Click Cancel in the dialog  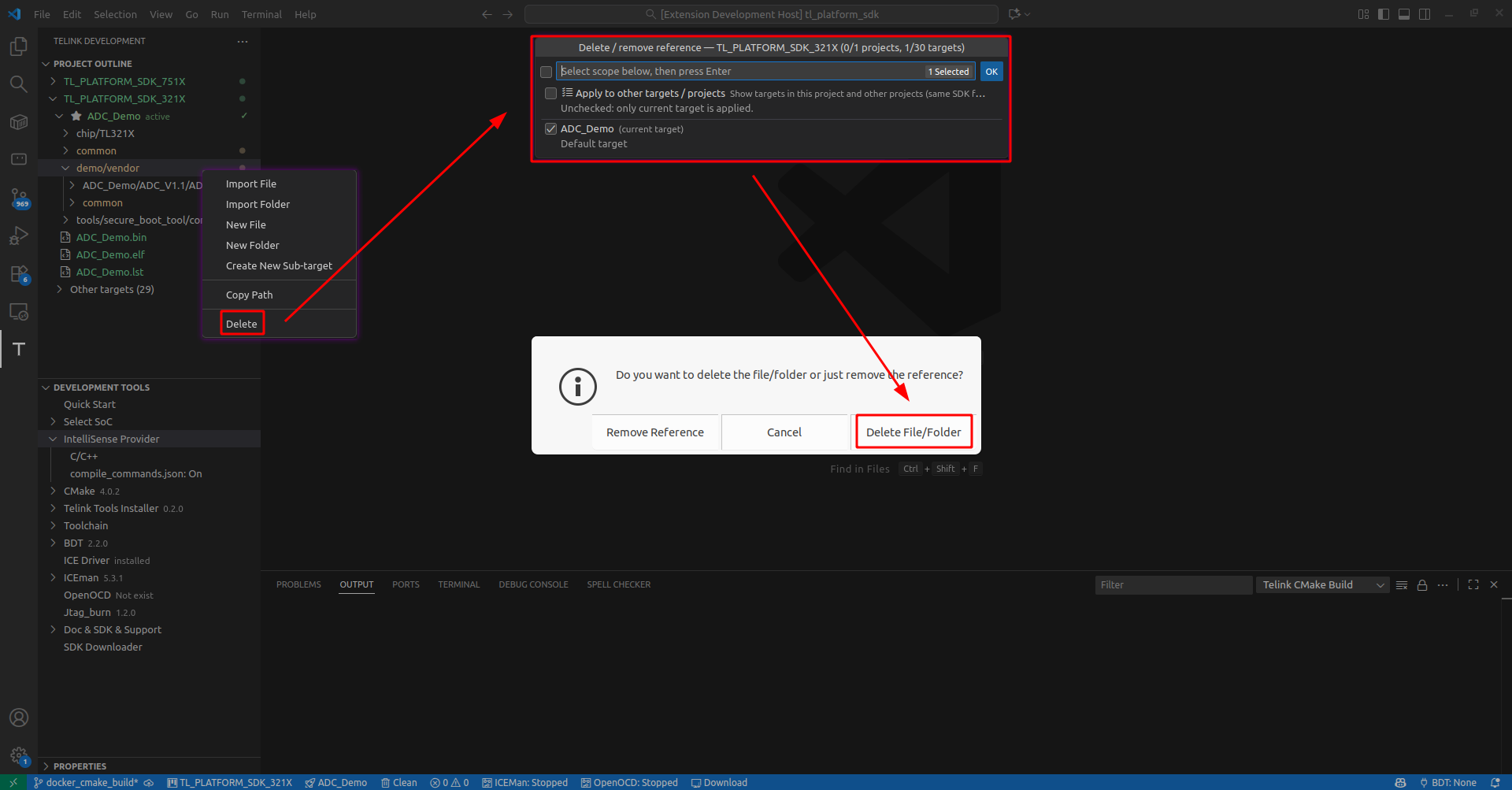[784, 432]
